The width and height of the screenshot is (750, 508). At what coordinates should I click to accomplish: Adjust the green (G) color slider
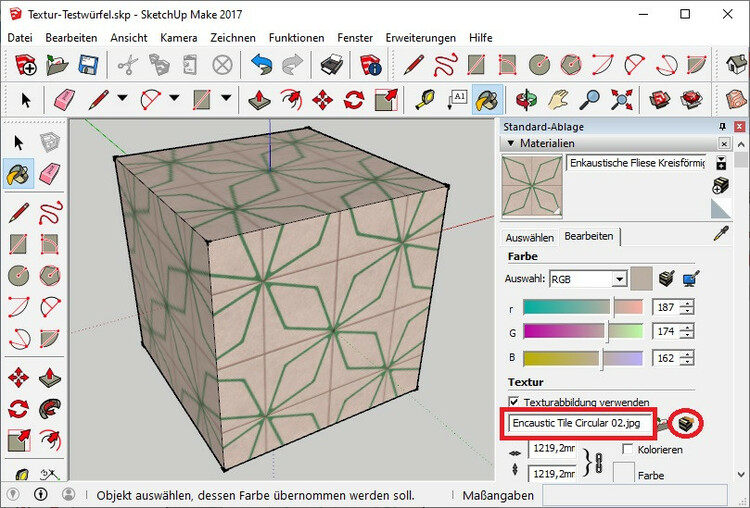(583, 331)
